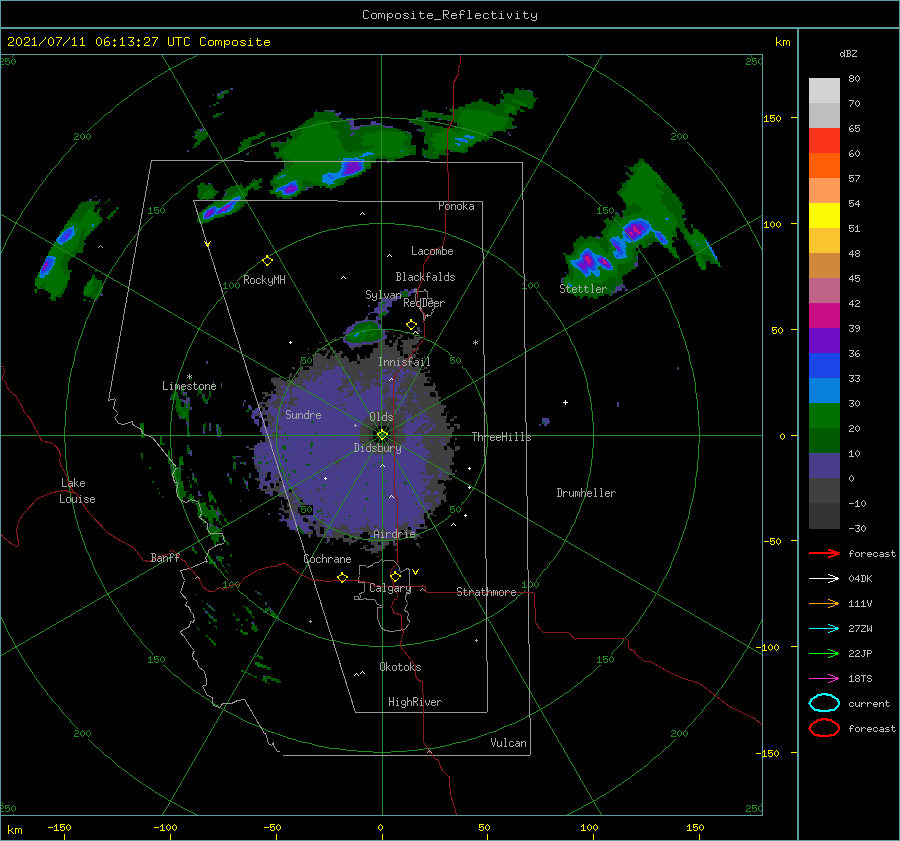Image resolution: width=900 pixels, height=841 pixels.
Task: Click the radar site marker at center
Action: (x=382, y=435)
